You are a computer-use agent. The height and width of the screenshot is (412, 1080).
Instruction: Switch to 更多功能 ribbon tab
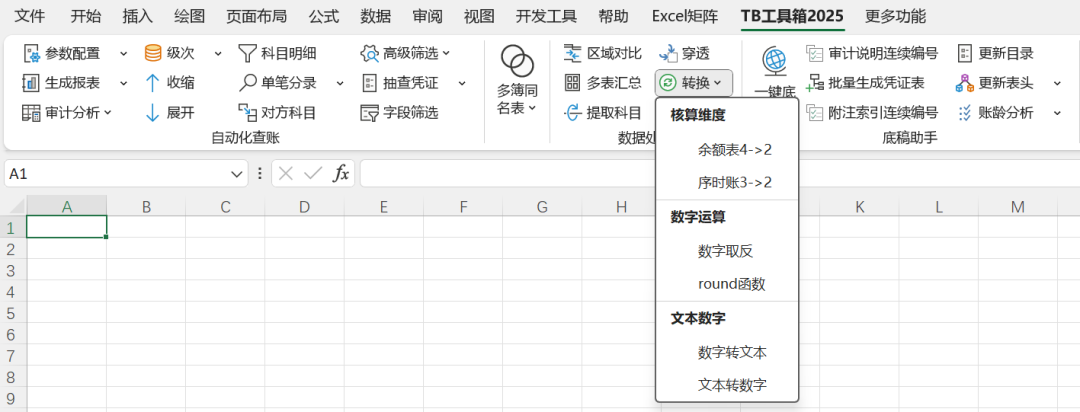click(895, 17)
